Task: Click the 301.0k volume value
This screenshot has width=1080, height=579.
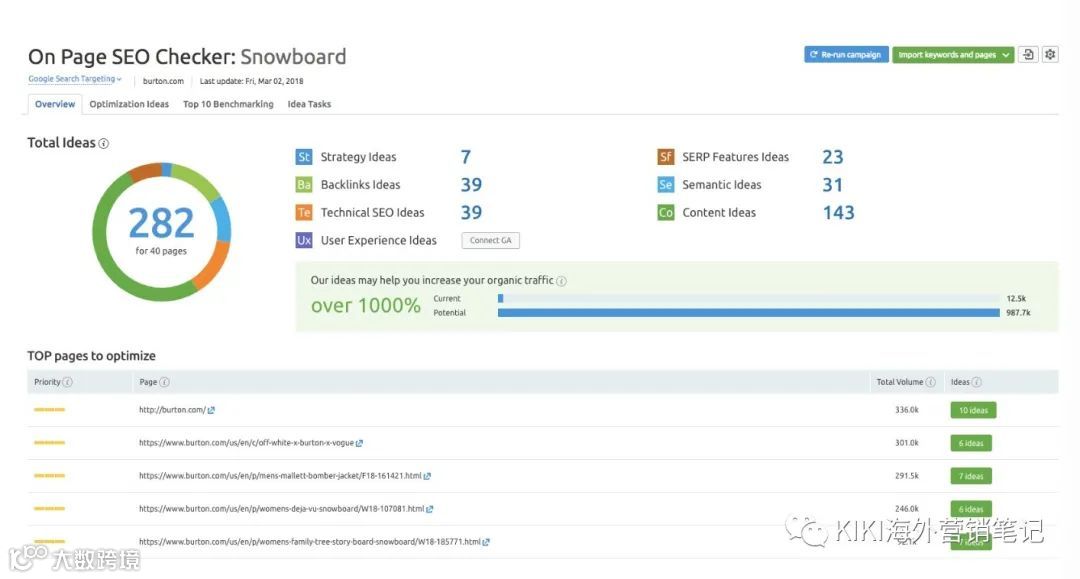Action: 906,443
